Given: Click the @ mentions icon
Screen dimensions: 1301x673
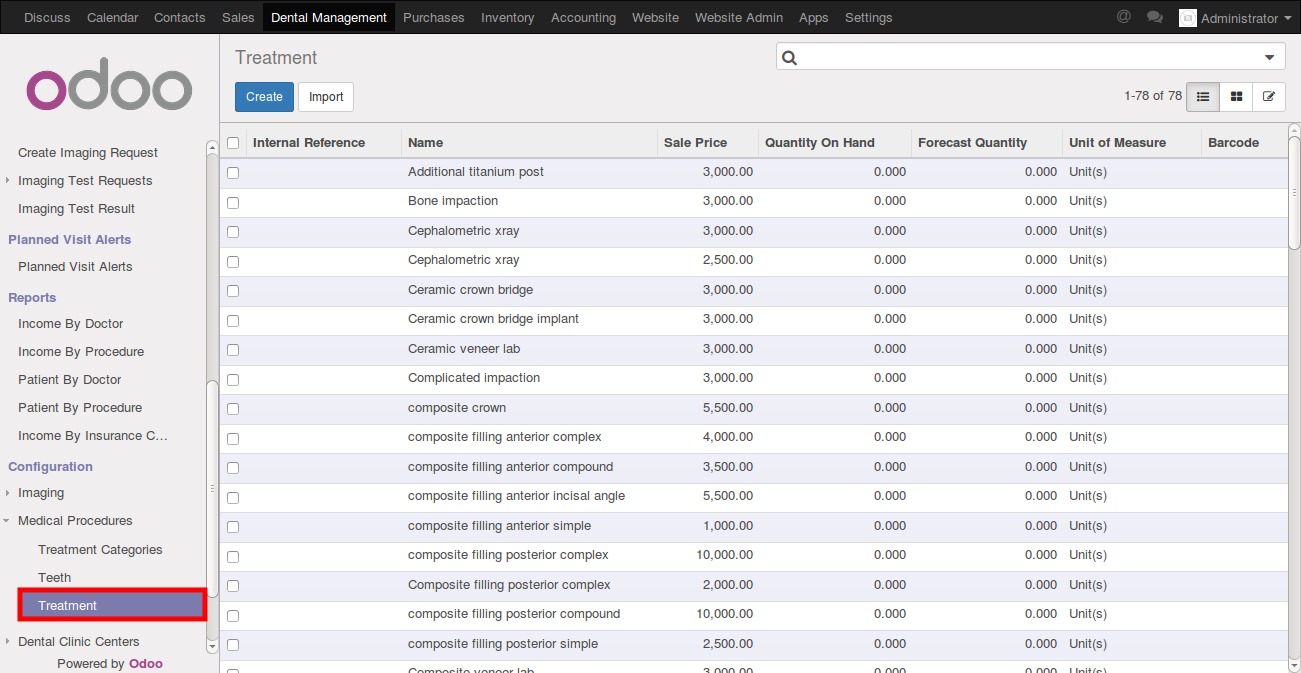Looking at the screenshot, I should (x=1123, y=18).
